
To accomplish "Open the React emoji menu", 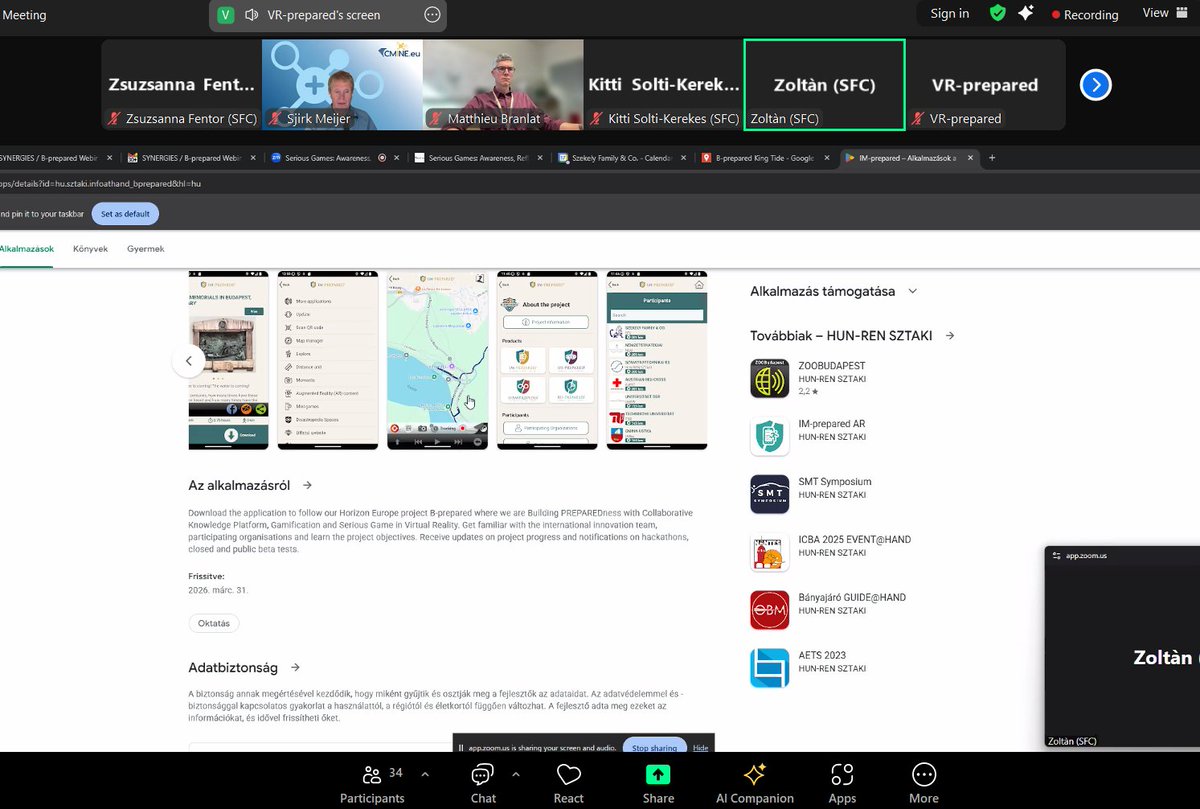I will (x=569, y=783).
